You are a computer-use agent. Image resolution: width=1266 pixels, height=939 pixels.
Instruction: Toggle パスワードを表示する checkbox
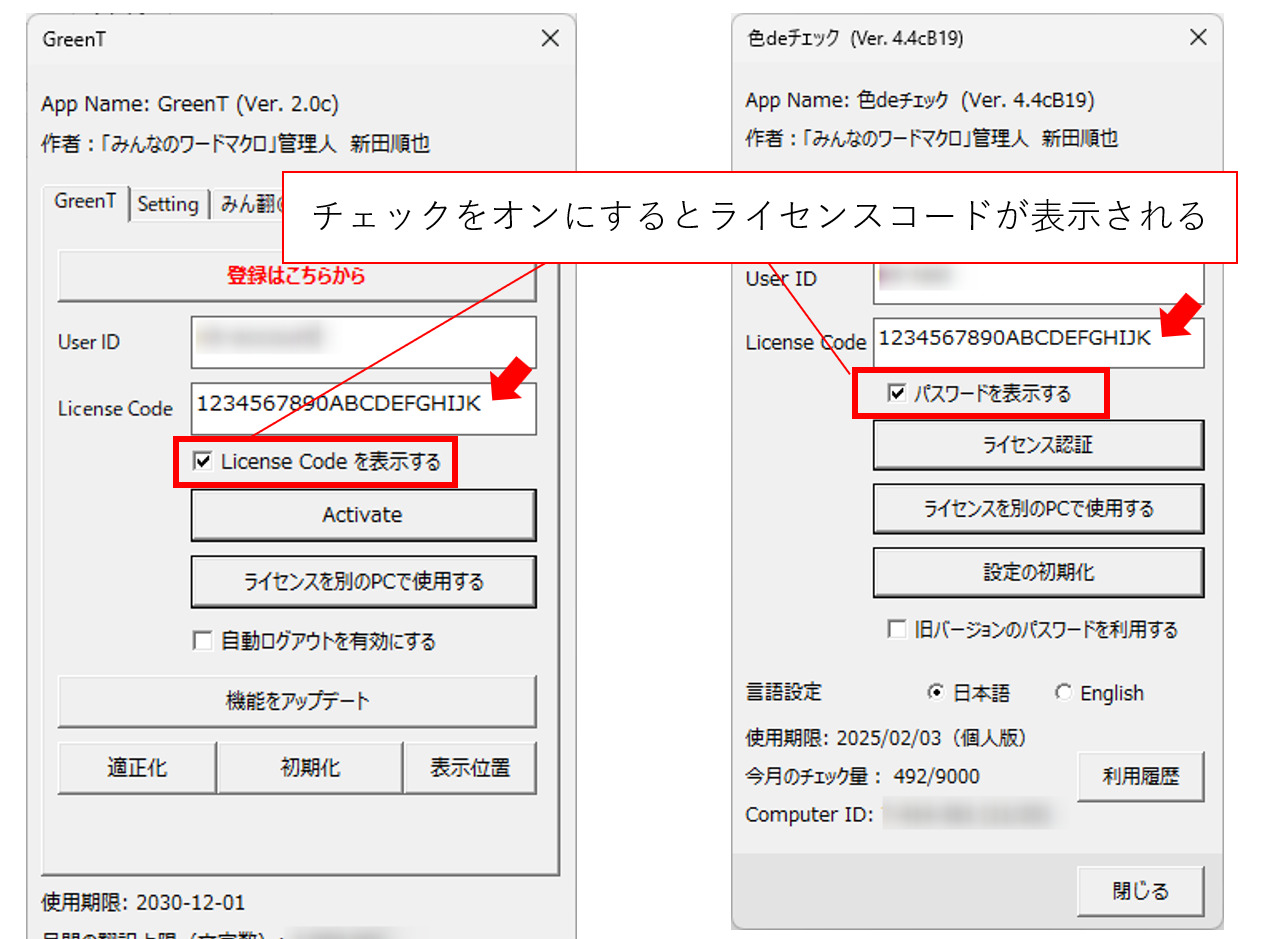(x=897, y=394)
